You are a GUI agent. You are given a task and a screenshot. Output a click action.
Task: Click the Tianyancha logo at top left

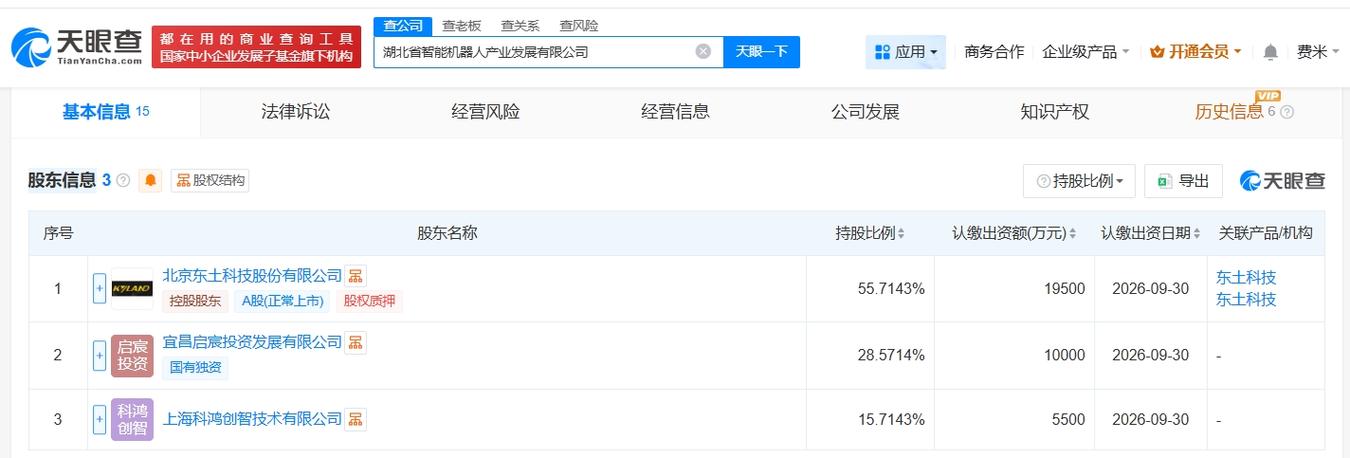click(76, 47)
